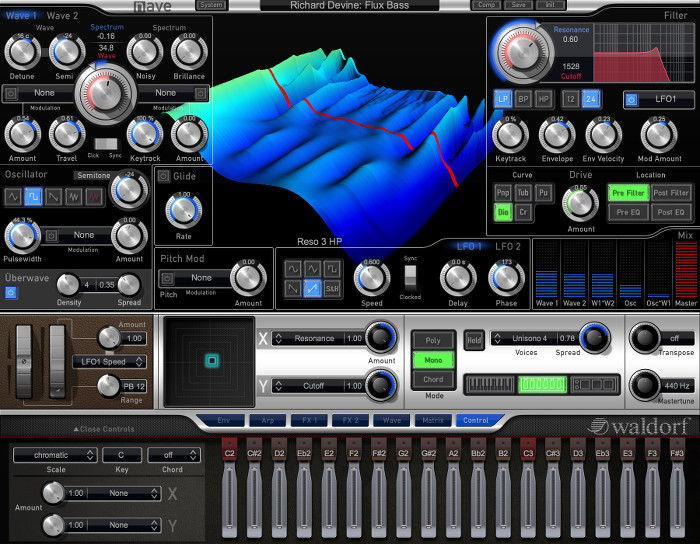Expand the LFO1 Speed wheel assignment dropdown

[x=110, y=361]
